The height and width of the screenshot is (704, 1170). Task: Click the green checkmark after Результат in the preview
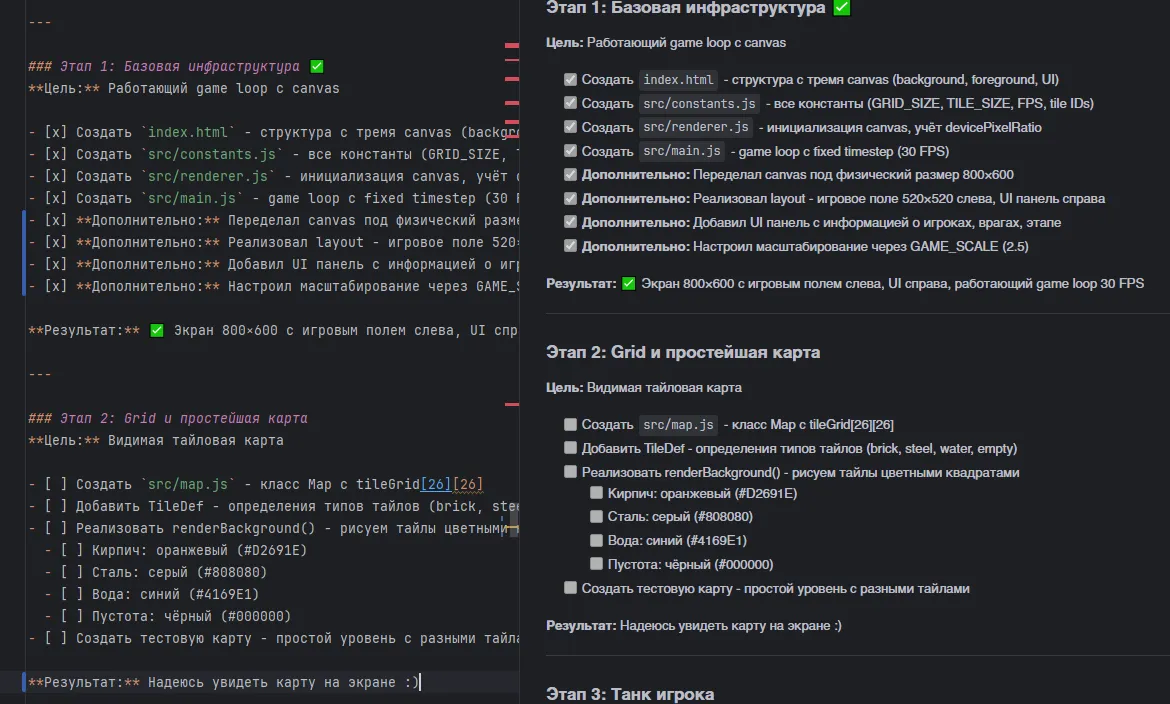(x=629, y=284)
